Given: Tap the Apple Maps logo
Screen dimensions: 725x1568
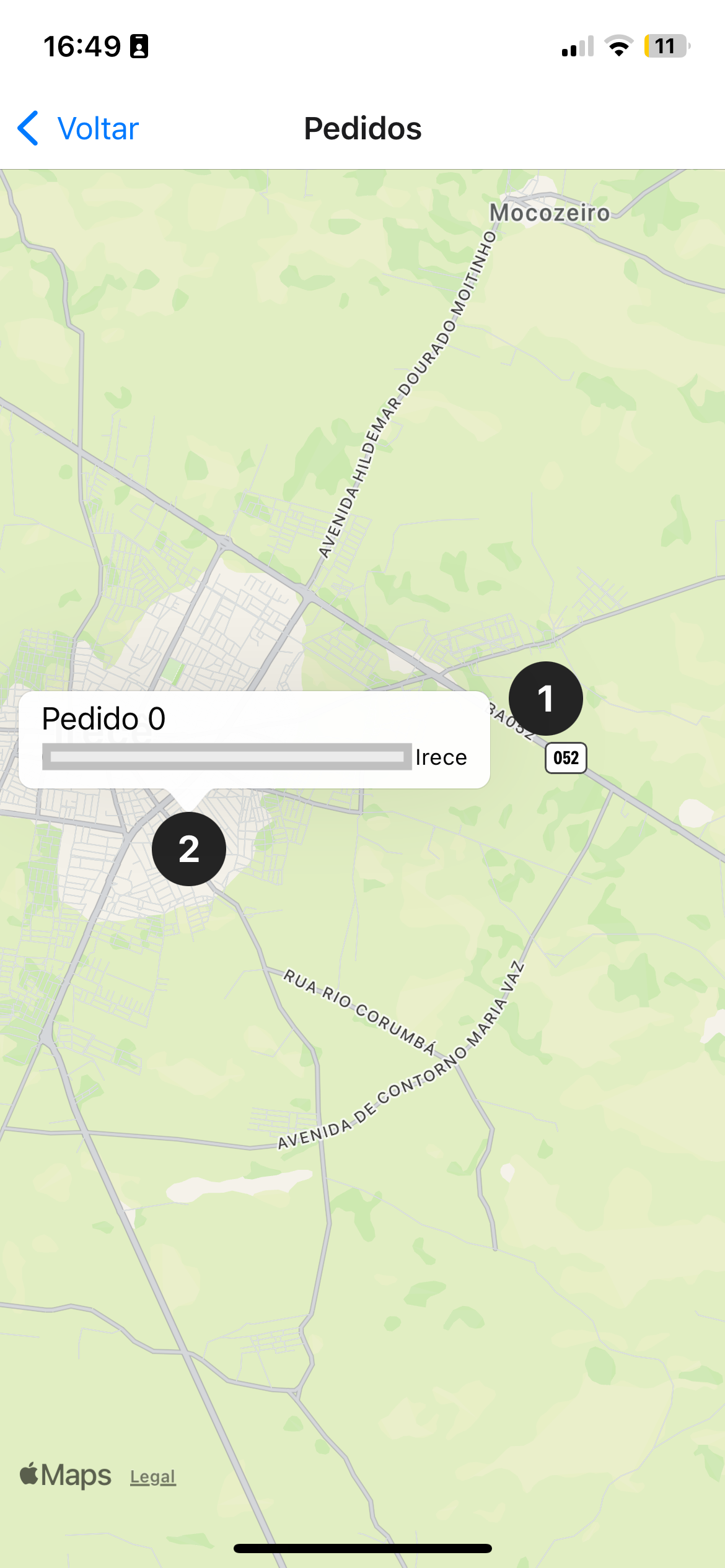Looking at the screenshot, I should point(66,1475).
